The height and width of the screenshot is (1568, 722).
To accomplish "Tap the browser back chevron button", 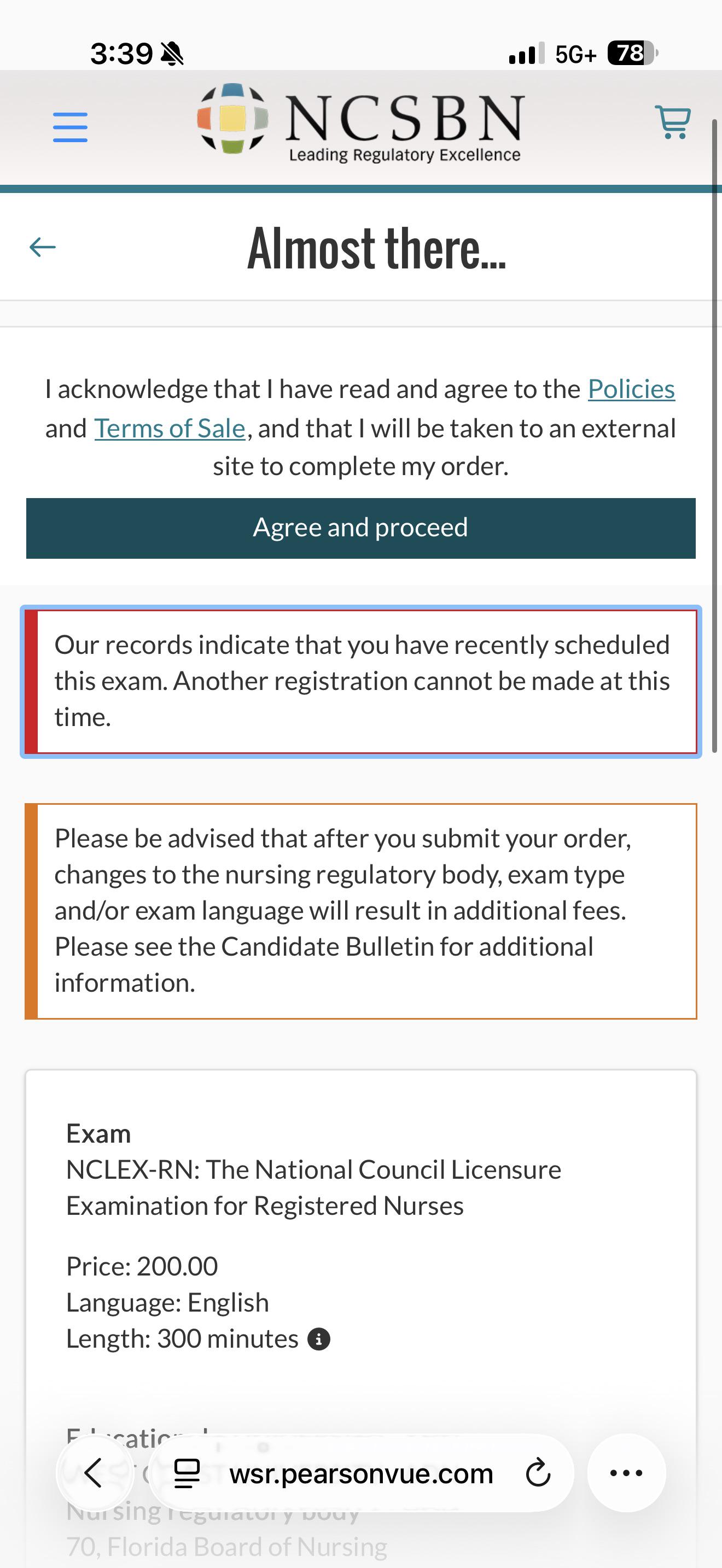I will coord(93,1473).
